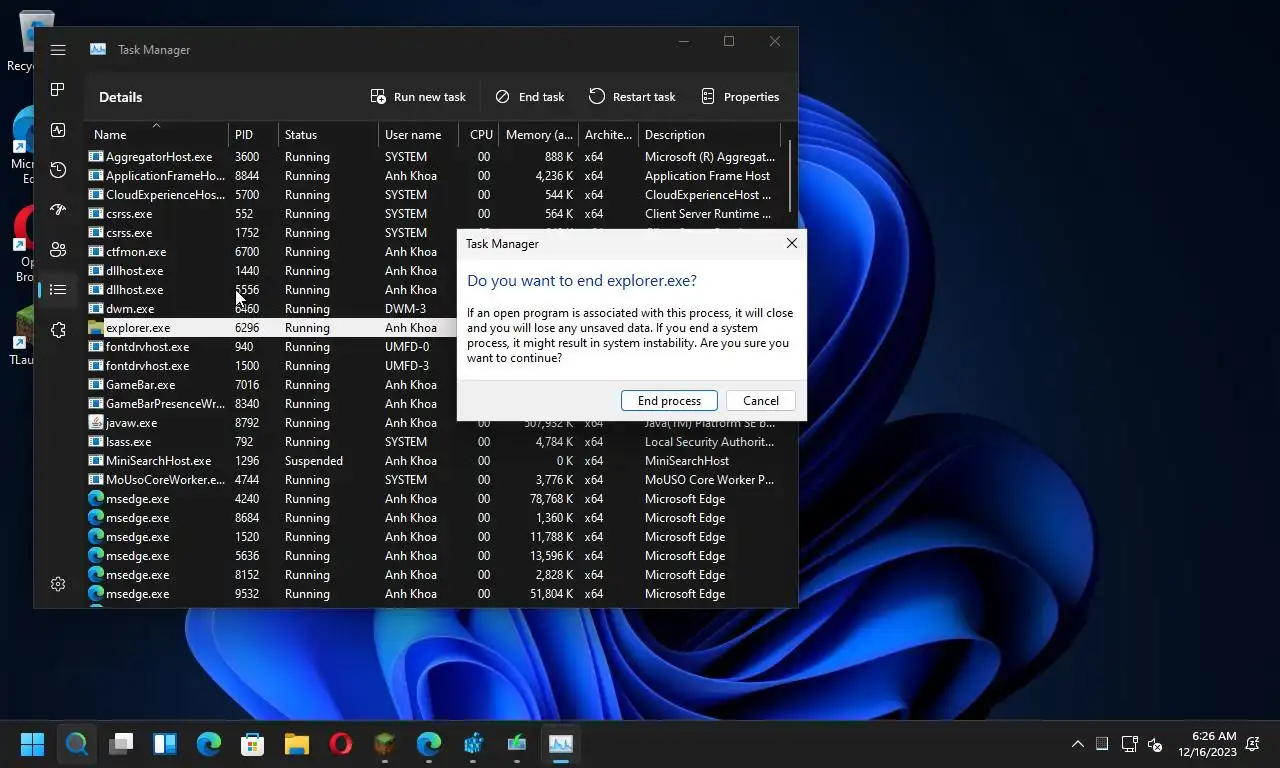This screenshot has height=768, width=1280.
Task: Click Run new task
Action: tap(418, 97)
